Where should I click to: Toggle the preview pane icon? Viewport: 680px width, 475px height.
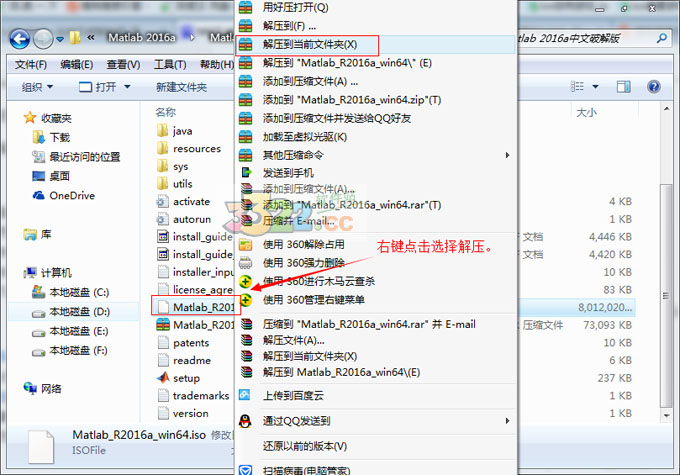[x=624, y=87]
